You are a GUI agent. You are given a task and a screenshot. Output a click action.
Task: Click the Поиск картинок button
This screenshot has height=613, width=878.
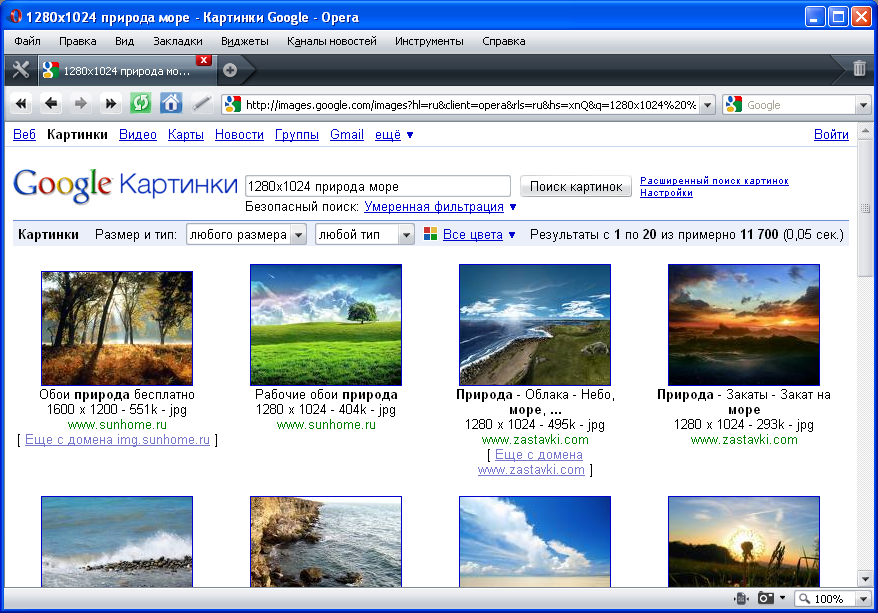pos(576,186)
